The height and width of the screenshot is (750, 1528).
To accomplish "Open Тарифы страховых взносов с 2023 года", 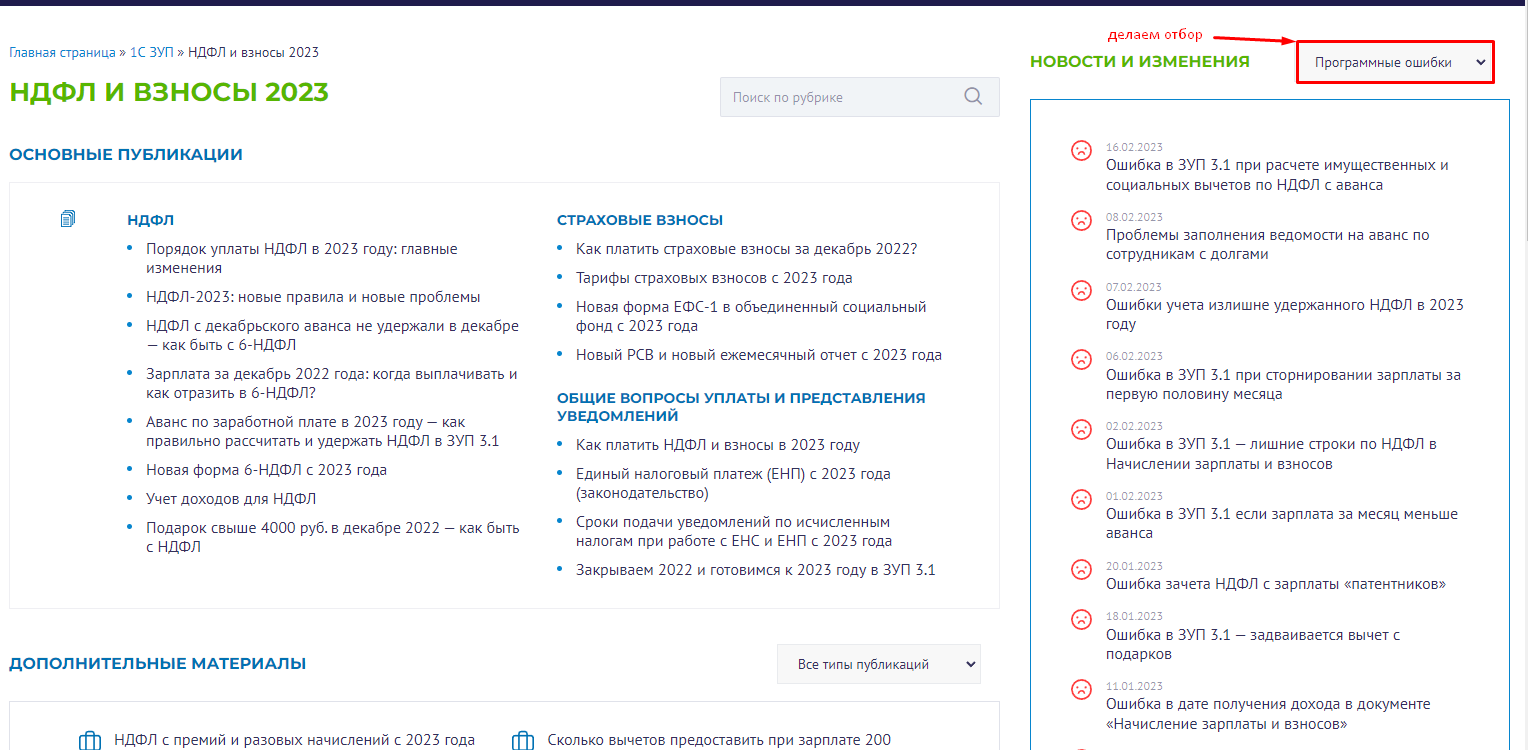I will (x=714, y=278).
